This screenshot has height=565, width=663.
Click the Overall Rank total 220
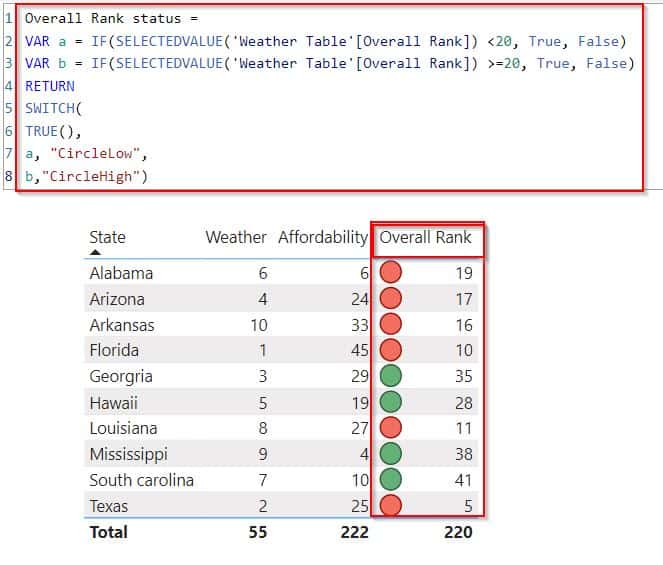[458, 532]
